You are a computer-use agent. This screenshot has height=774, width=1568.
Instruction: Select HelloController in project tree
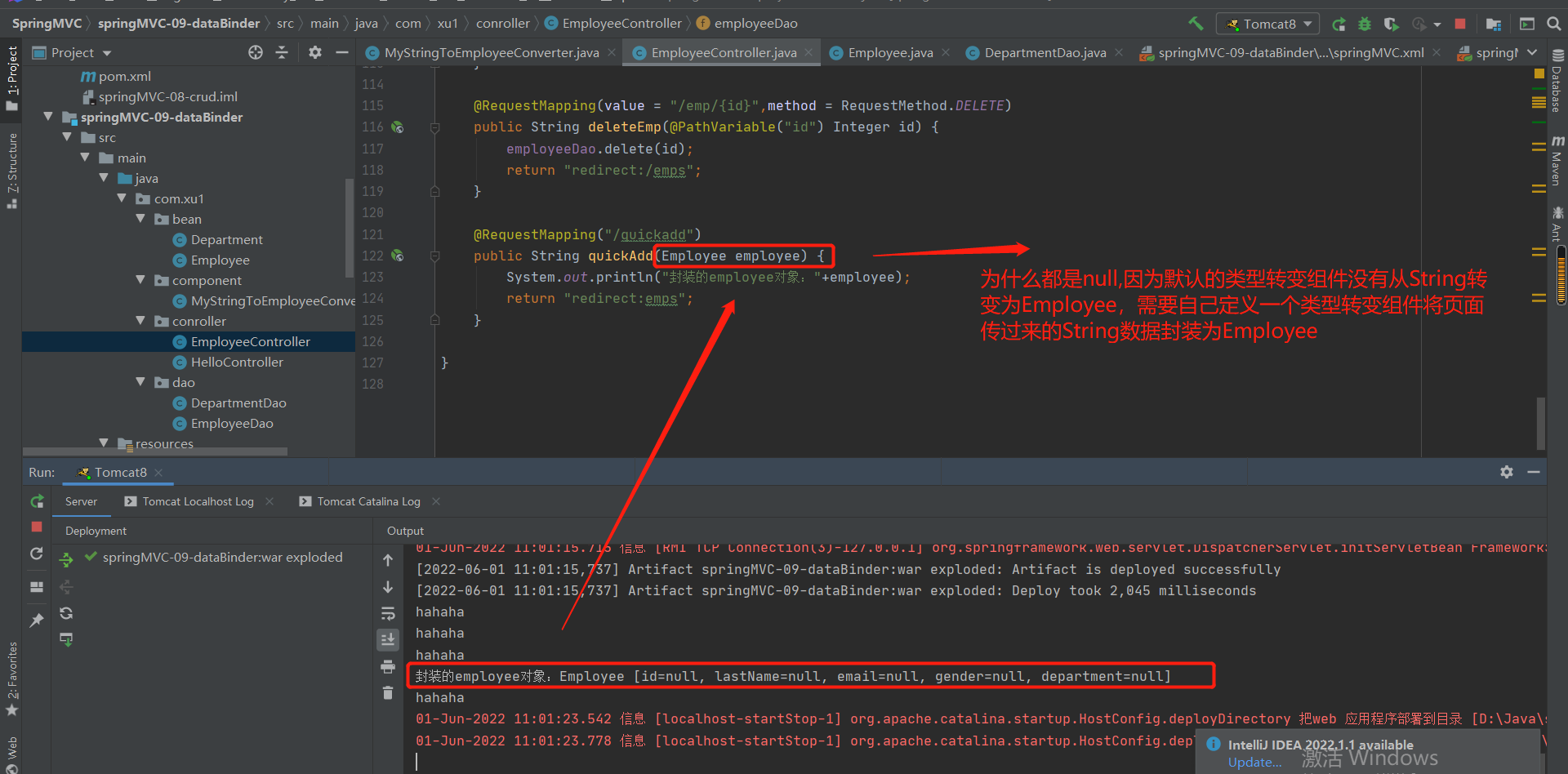click(x=237, y=362)
